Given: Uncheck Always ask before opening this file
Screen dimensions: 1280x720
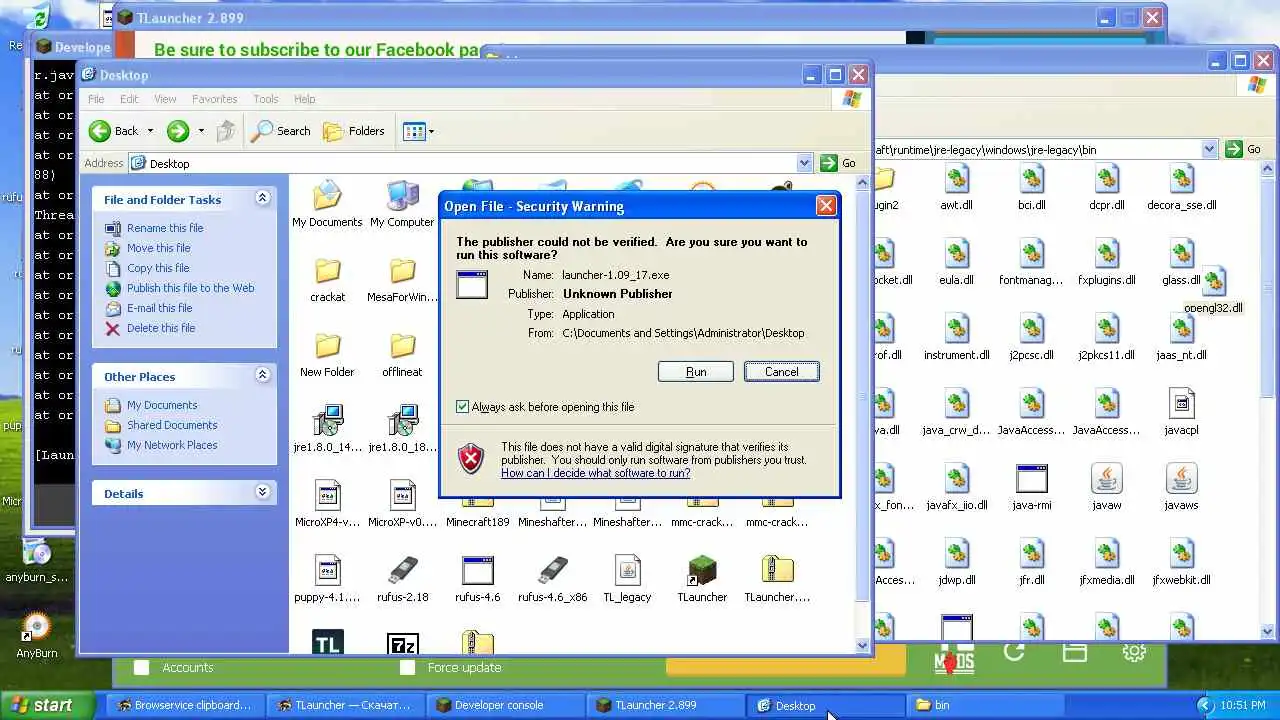Looking at the screenshot, I should pyautogui.click(x=462, y=407).
